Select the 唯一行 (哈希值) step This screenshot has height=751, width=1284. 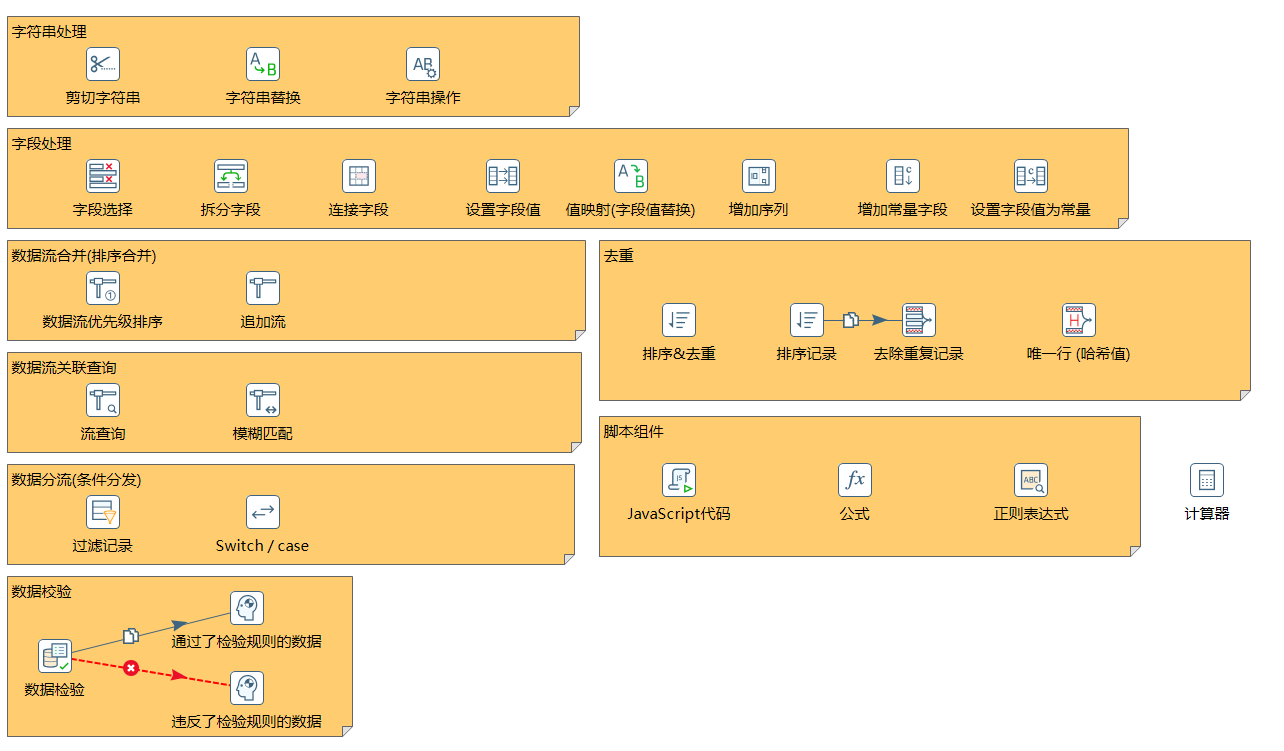pos(1078,320)
